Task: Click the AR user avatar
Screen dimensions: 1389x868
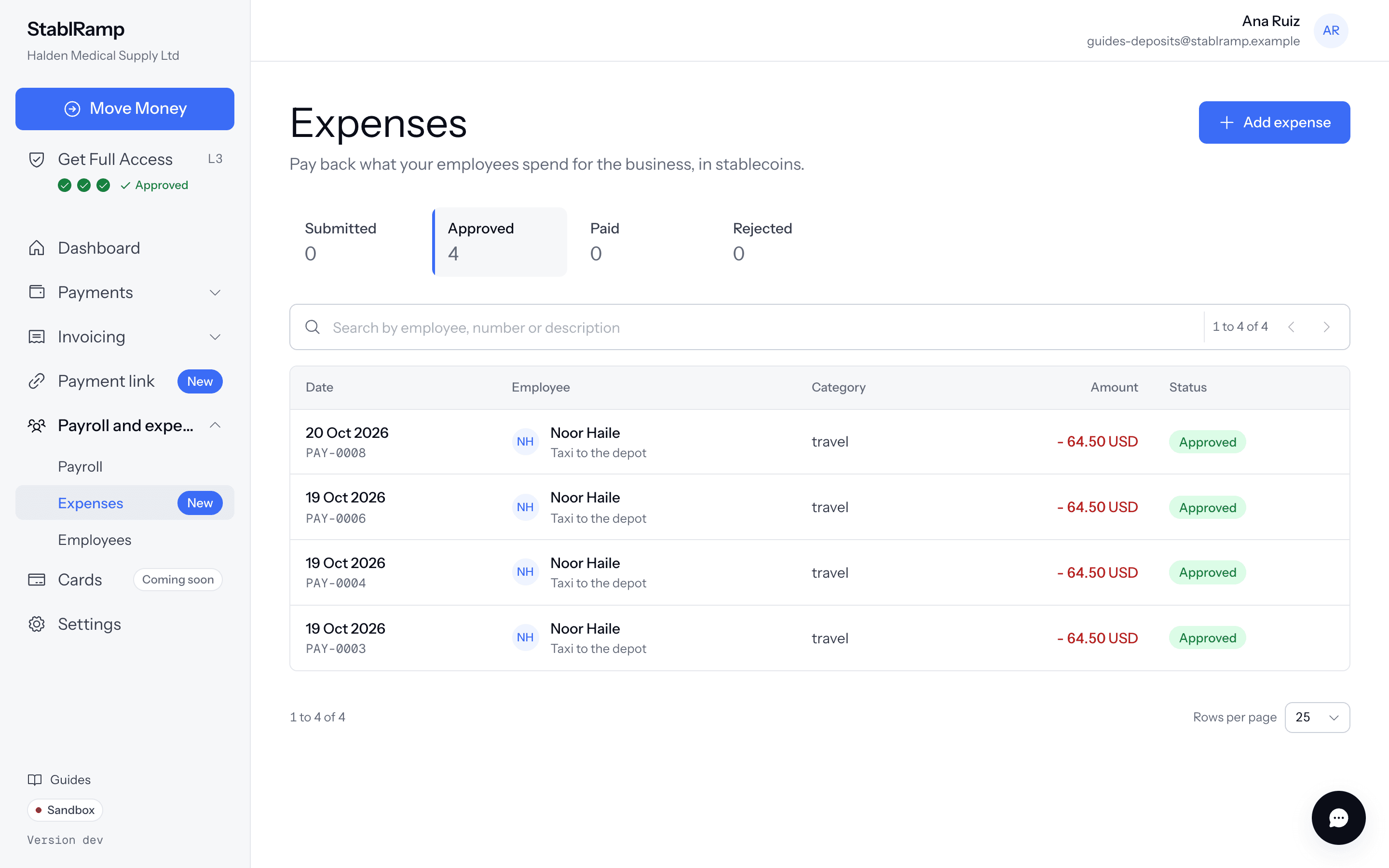Action: tap(1331, 30)
